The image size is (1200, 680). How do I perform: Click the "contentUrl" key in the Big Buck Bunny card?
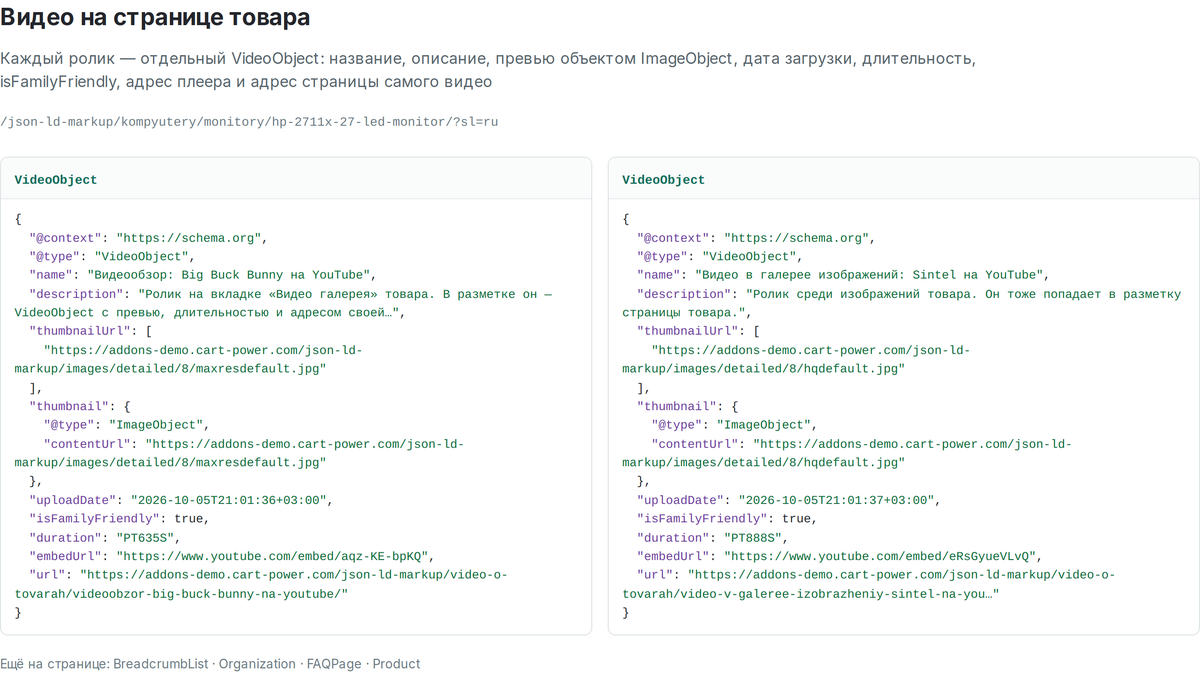pos(88,444)
